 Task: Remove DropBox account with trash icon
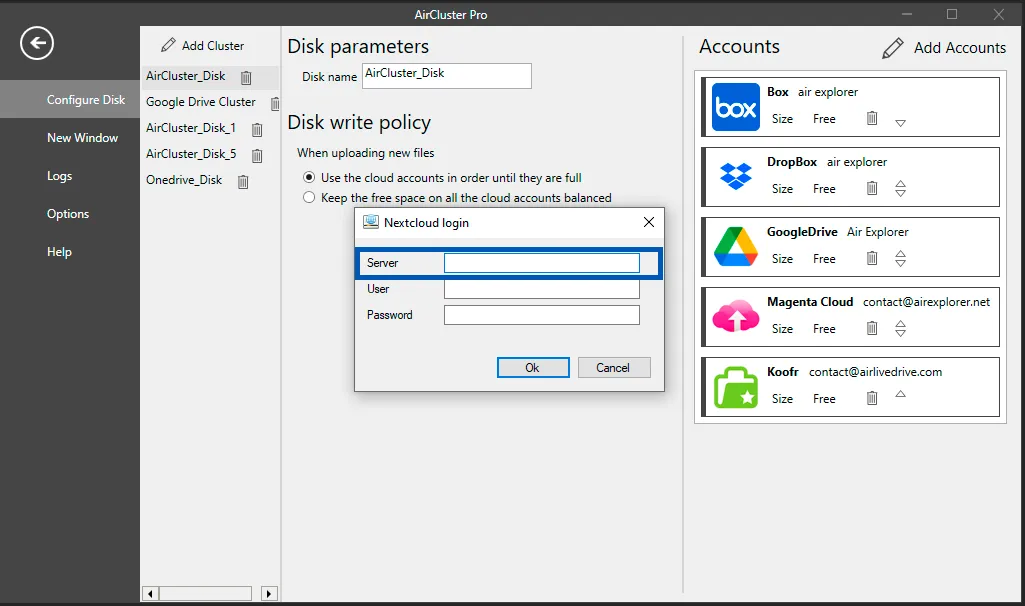[x=871, y=188]
